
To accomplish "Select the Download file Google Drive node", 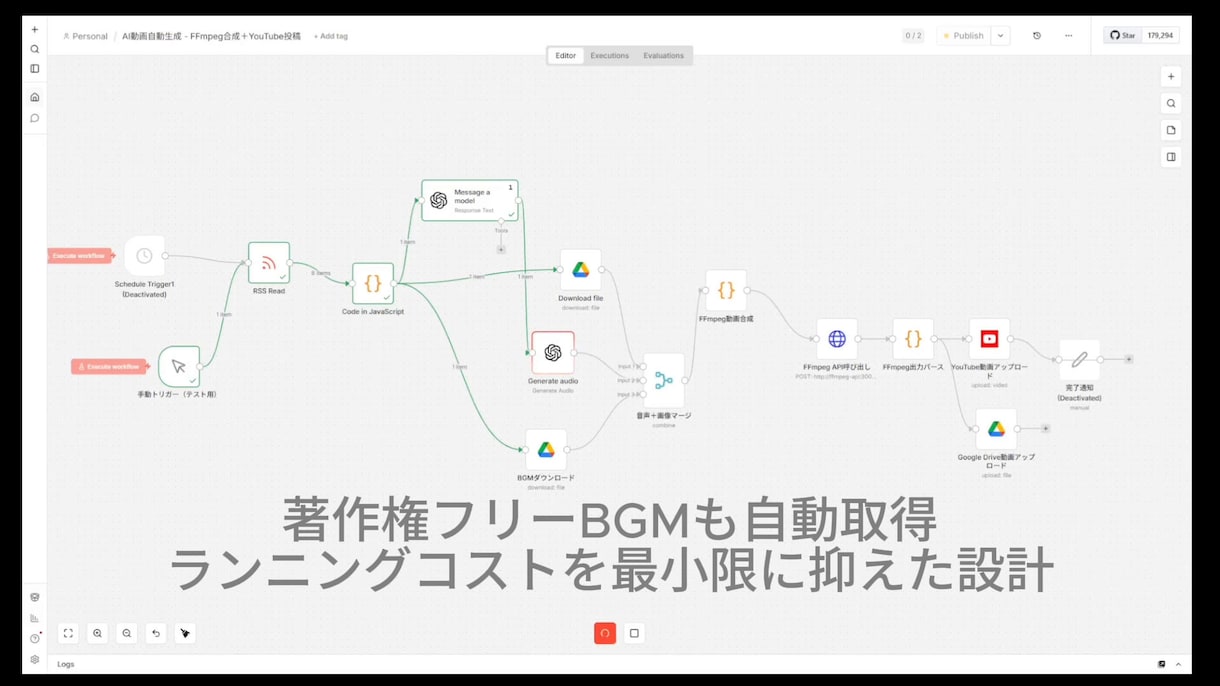I will pos(580,270).
